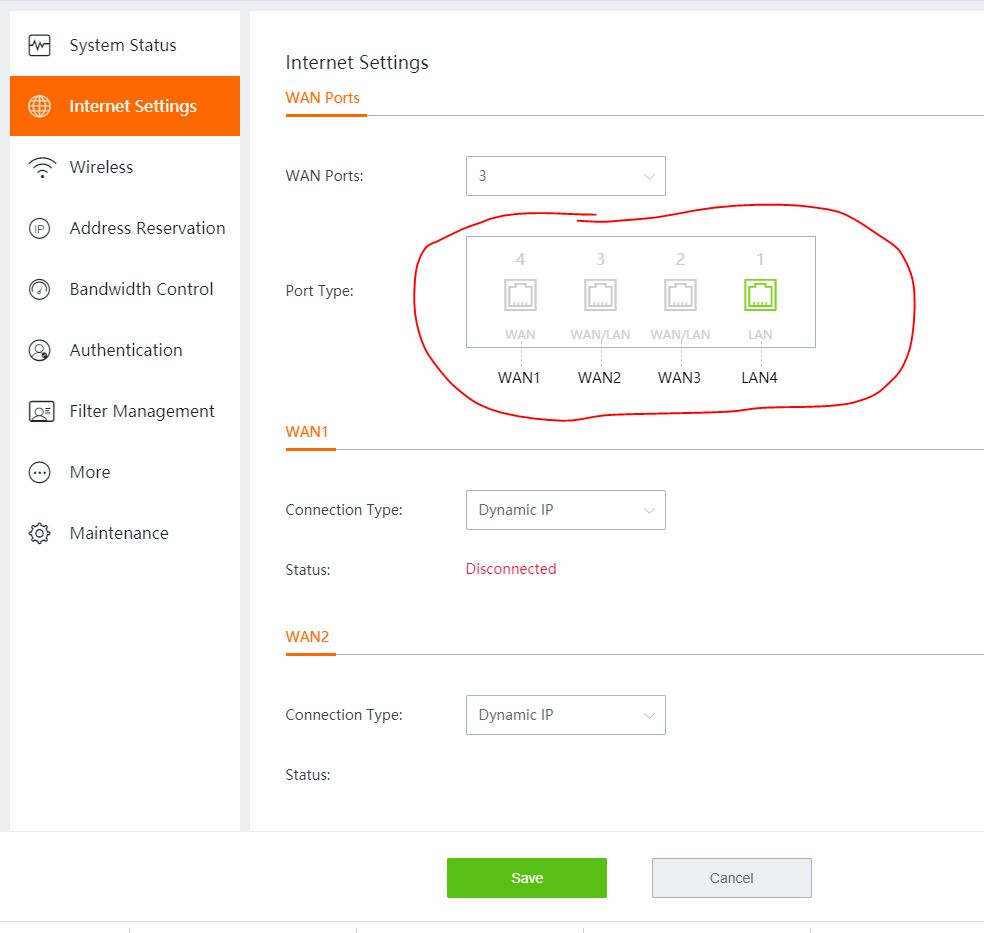Click the green Save button
This screenshot has height=933, width=984.
526,878
